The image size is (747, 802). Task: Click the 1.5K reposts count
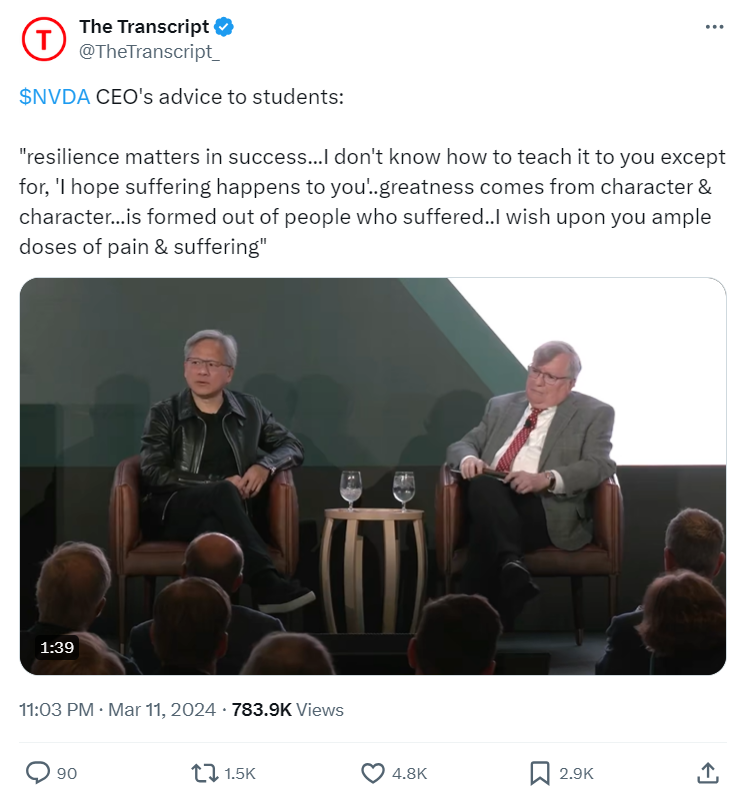pos(240,773)
